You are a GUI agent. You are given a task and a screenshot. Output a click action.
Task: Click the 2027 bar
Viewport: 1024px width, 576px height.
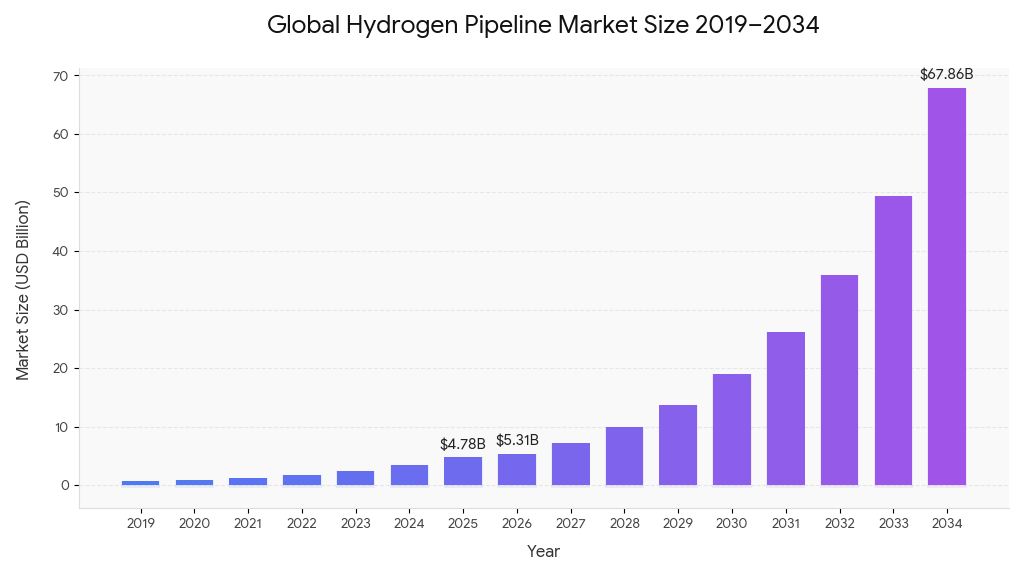pyautogui.click(x=570, y=464)
